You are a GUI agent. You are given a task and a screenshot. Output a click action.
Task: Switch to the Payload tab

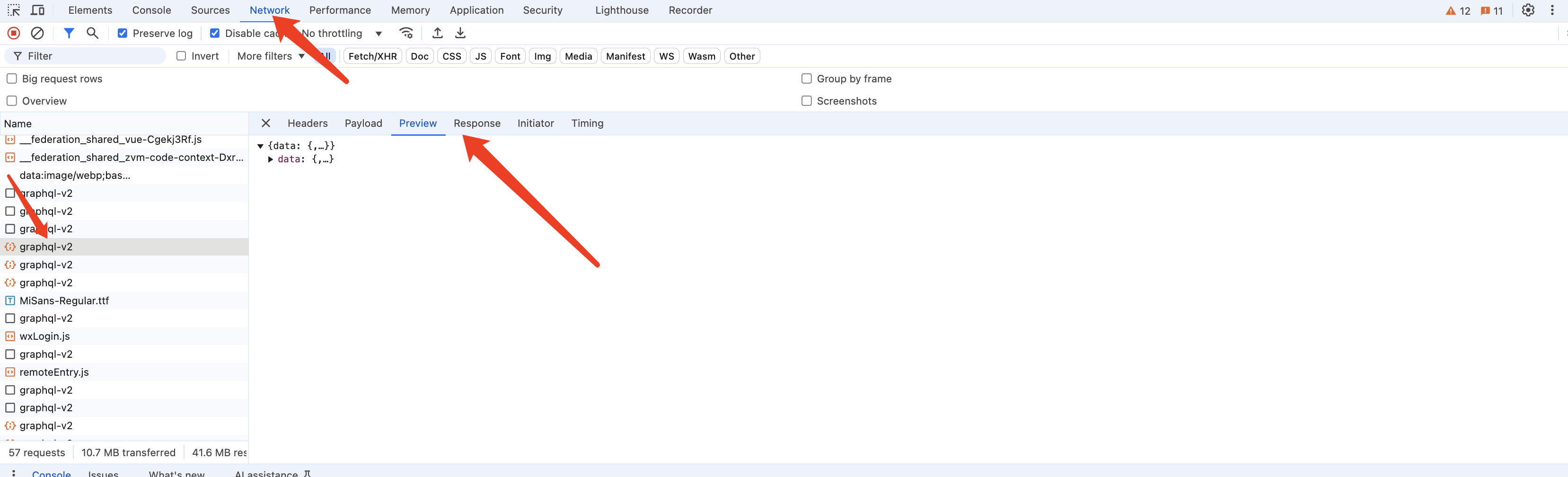363,124
